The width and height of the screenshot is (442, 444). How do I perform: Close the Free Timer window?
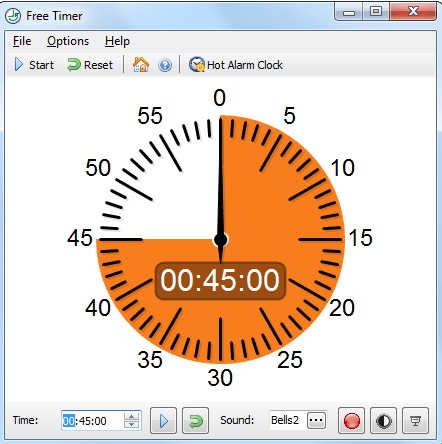click(413, 12)
